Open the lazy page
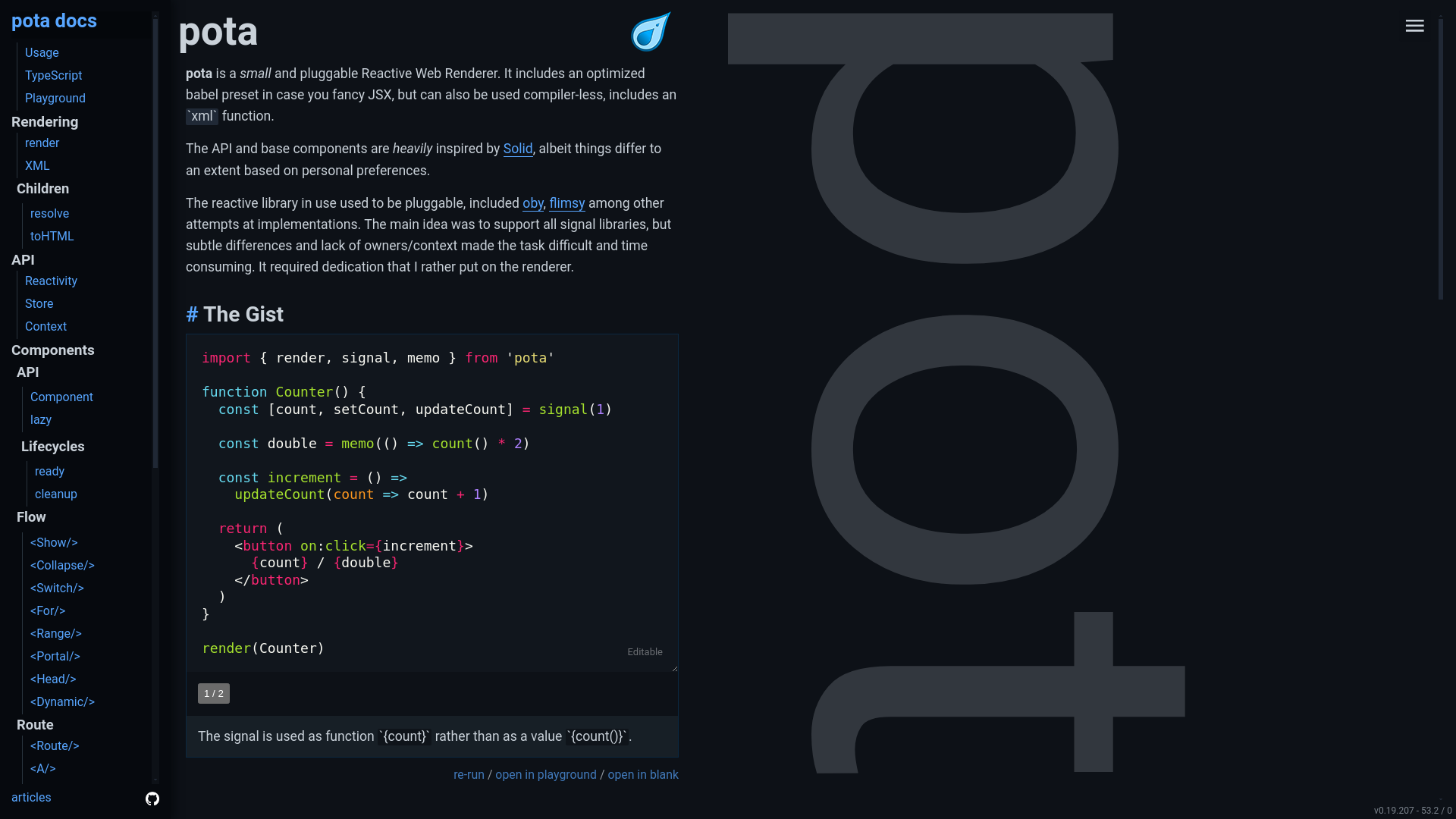This screenshot has width=1456, height=819. (x=41, y=419)
